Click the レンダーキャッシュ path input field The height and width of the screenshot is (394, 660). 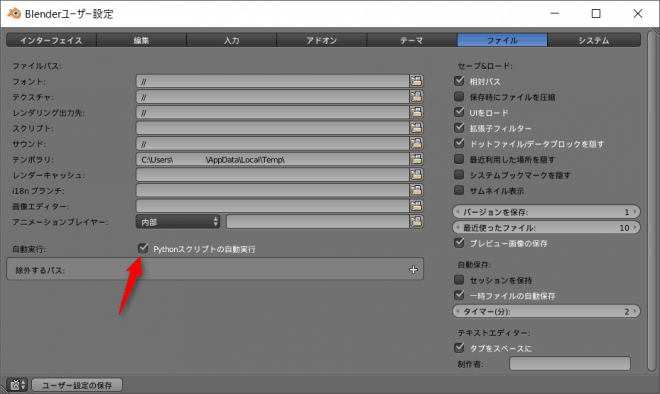(273, 175)
